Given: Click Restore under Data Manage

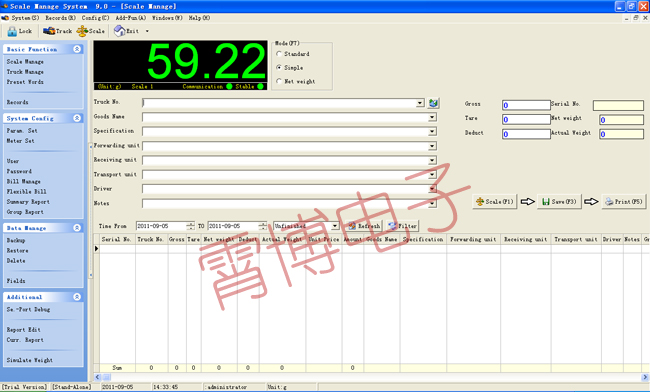Looking at the screenshot, I should (17, 251).
